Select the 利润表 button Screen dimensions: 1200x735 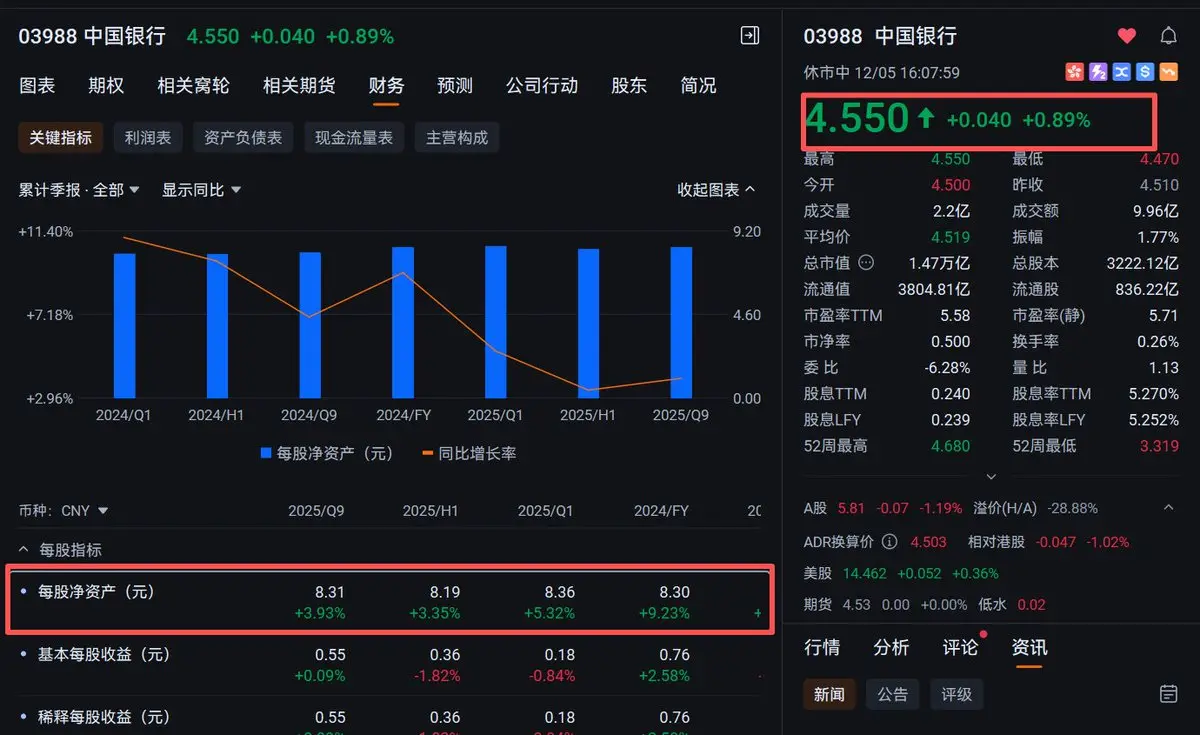point(148,138)
